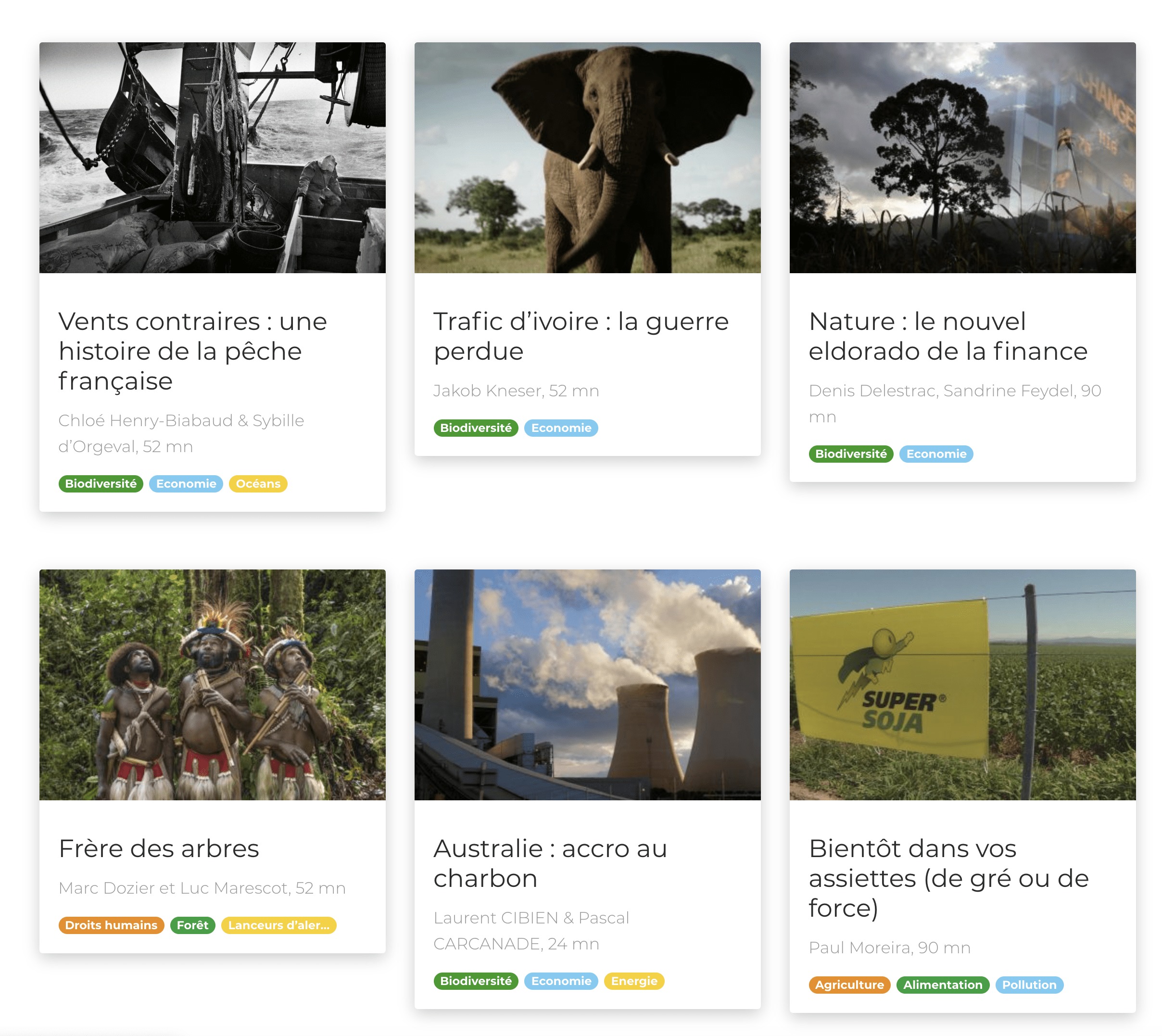Select Economie tag on Trafic d'ivoire card

[x=561, y=428]
